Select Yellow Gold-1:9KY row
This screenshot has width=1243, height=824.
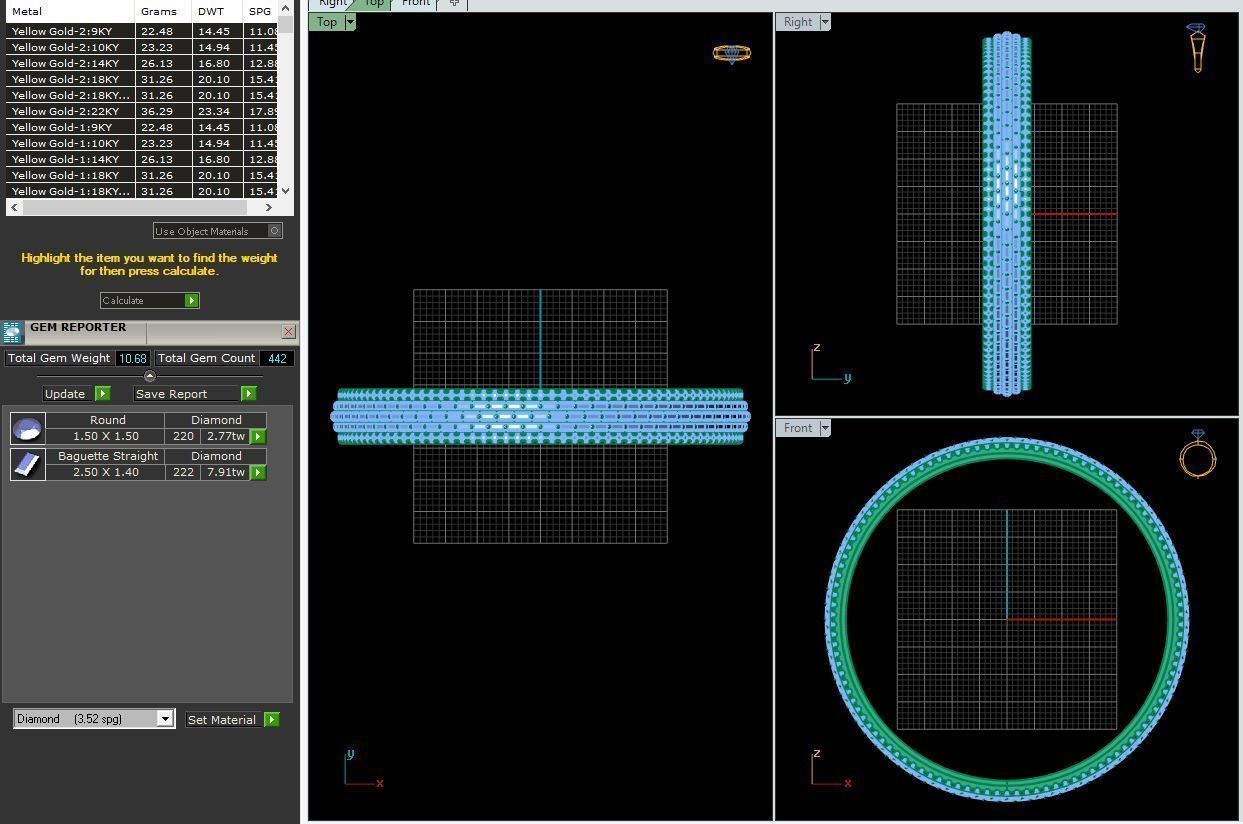pos(141,127)
